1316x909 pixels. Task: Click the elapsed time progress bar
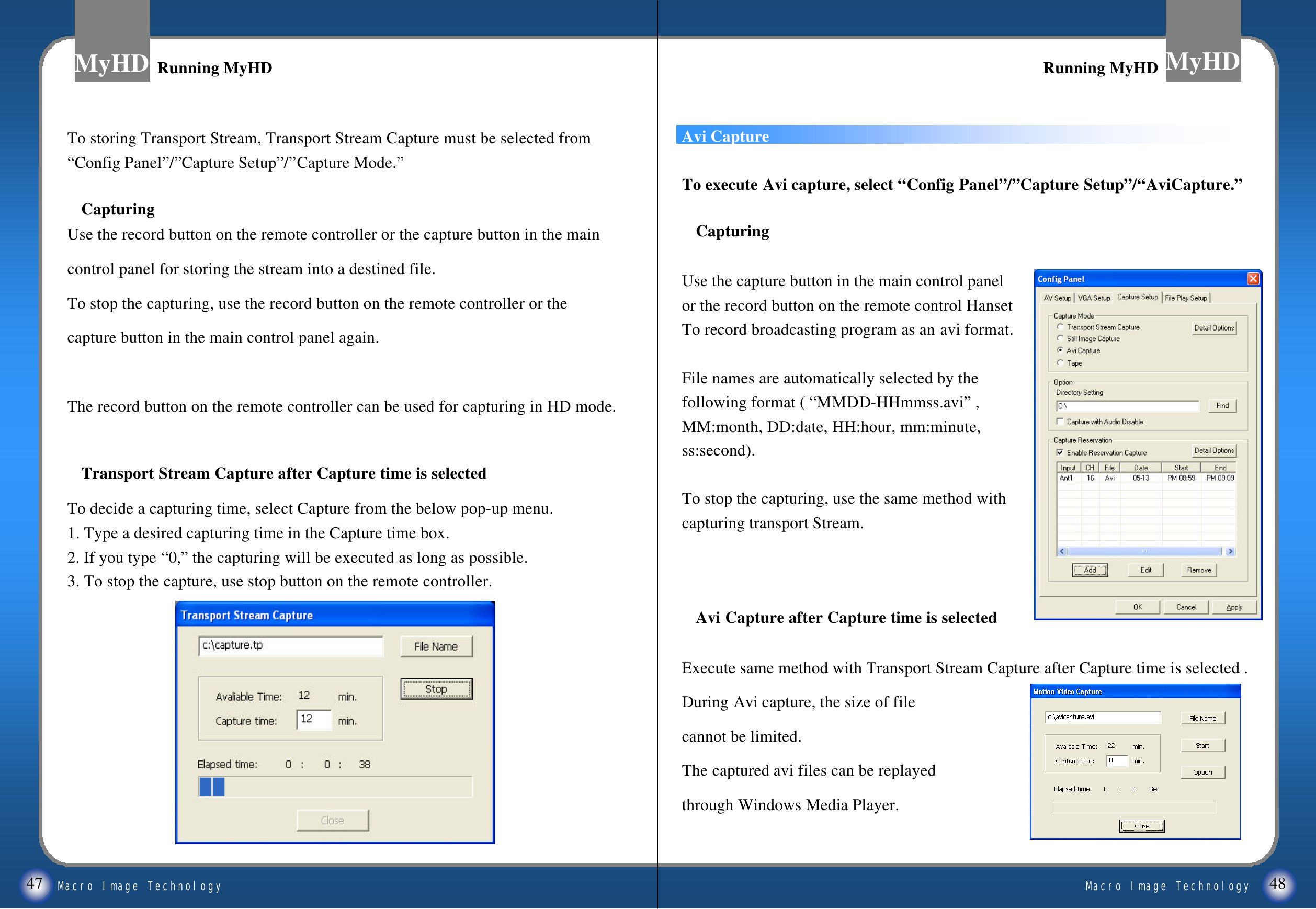pos(335,787)
